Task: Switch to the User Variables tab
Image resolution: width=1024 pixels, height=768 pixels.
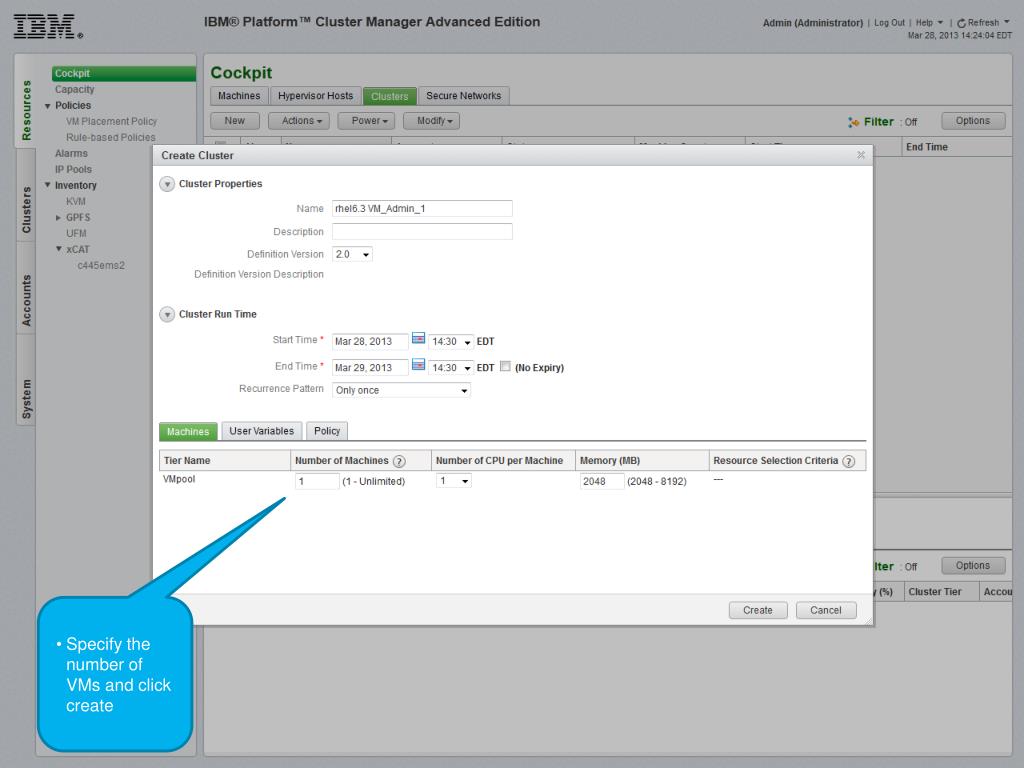Action: pos(261,431)
